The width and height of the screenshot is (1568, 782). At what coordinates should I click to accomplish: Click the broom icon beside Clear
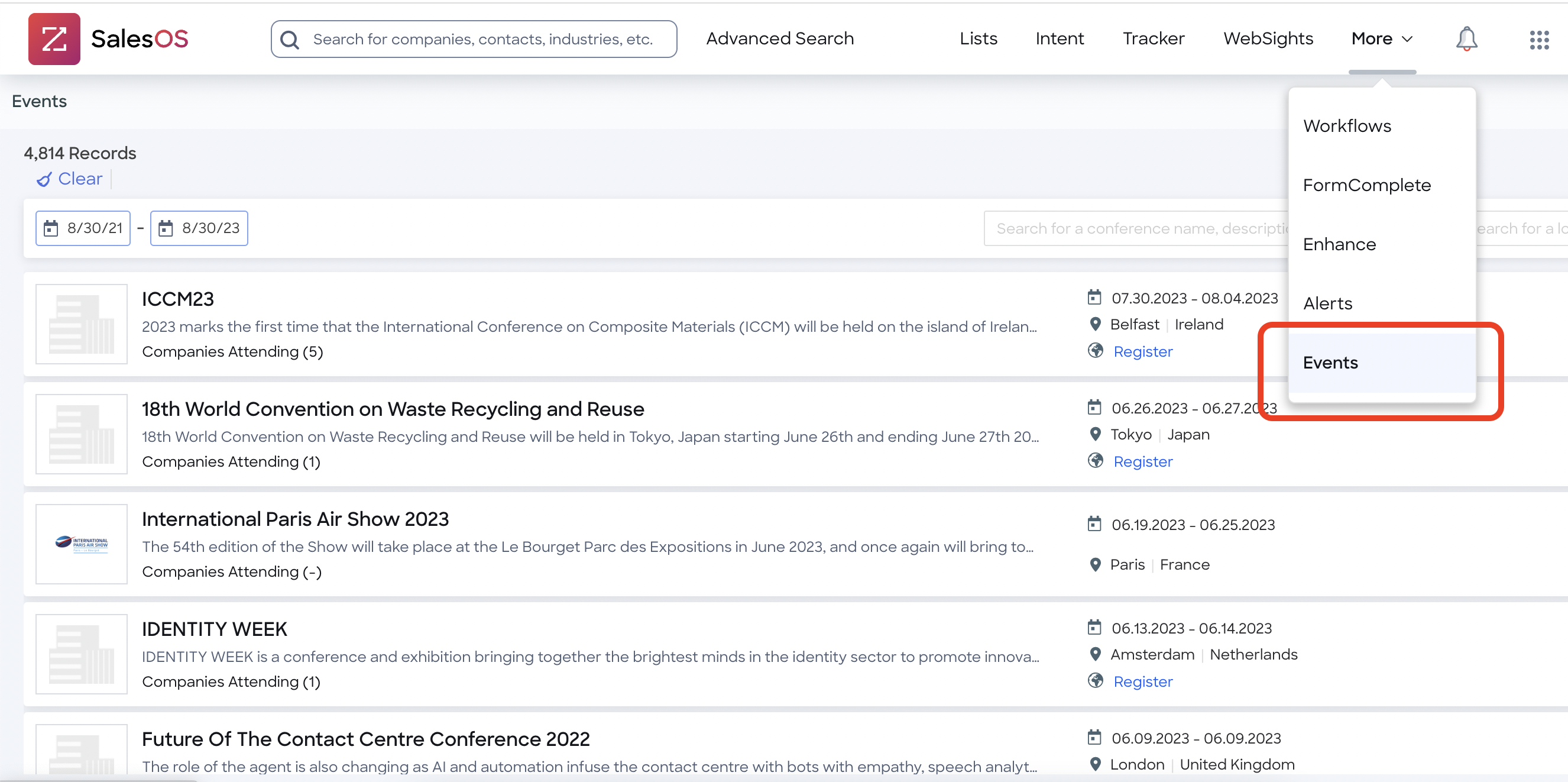click(x=44, y=179)
